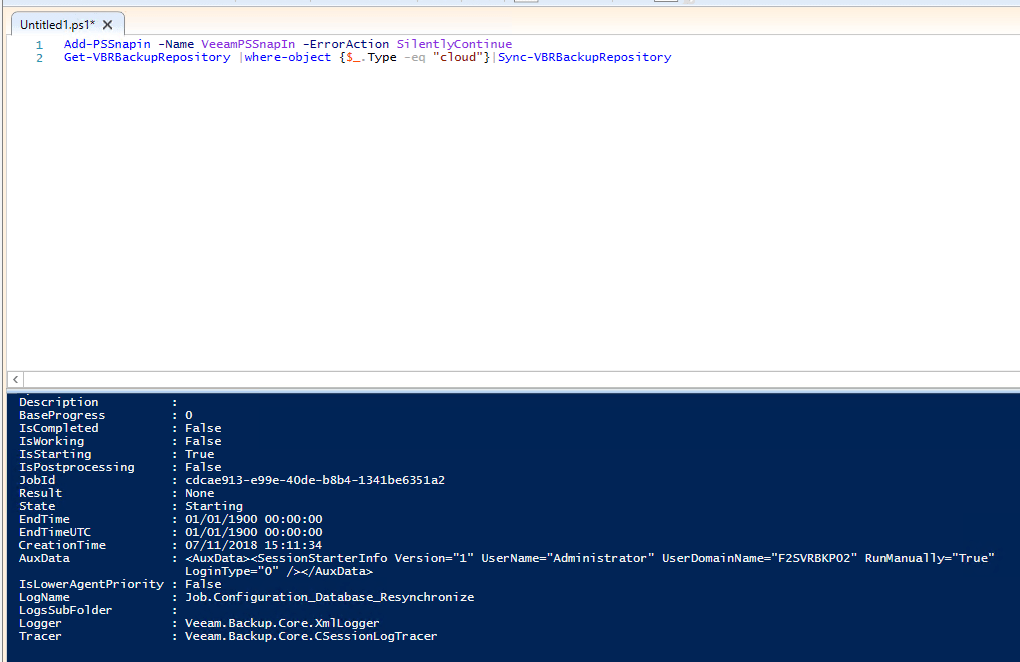1020x662 pixels.
Task: Click line number 2 in the gutter
Action: (39, 57)
